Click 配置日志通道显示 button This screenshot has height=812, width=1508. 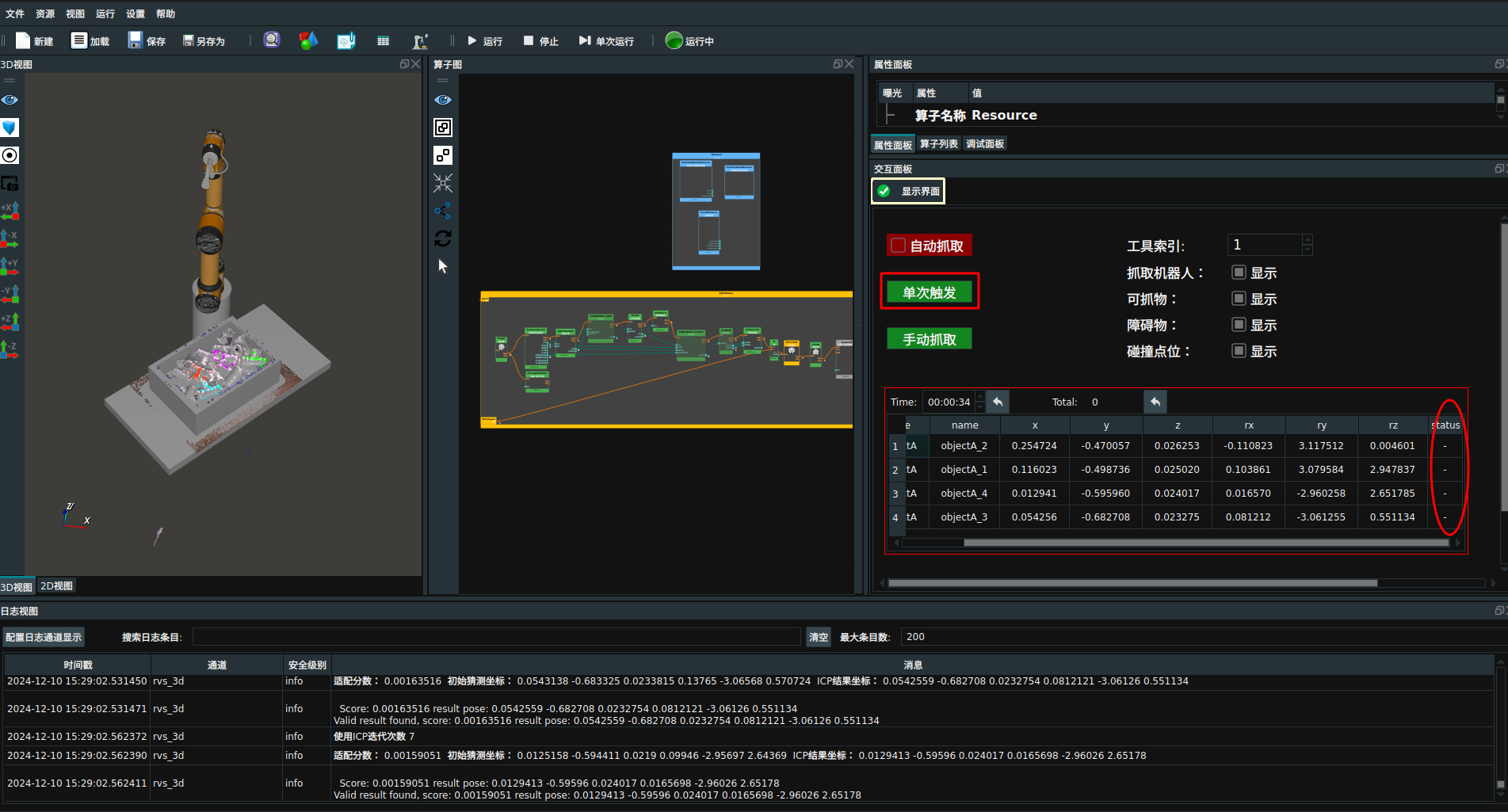pos(44,637)
